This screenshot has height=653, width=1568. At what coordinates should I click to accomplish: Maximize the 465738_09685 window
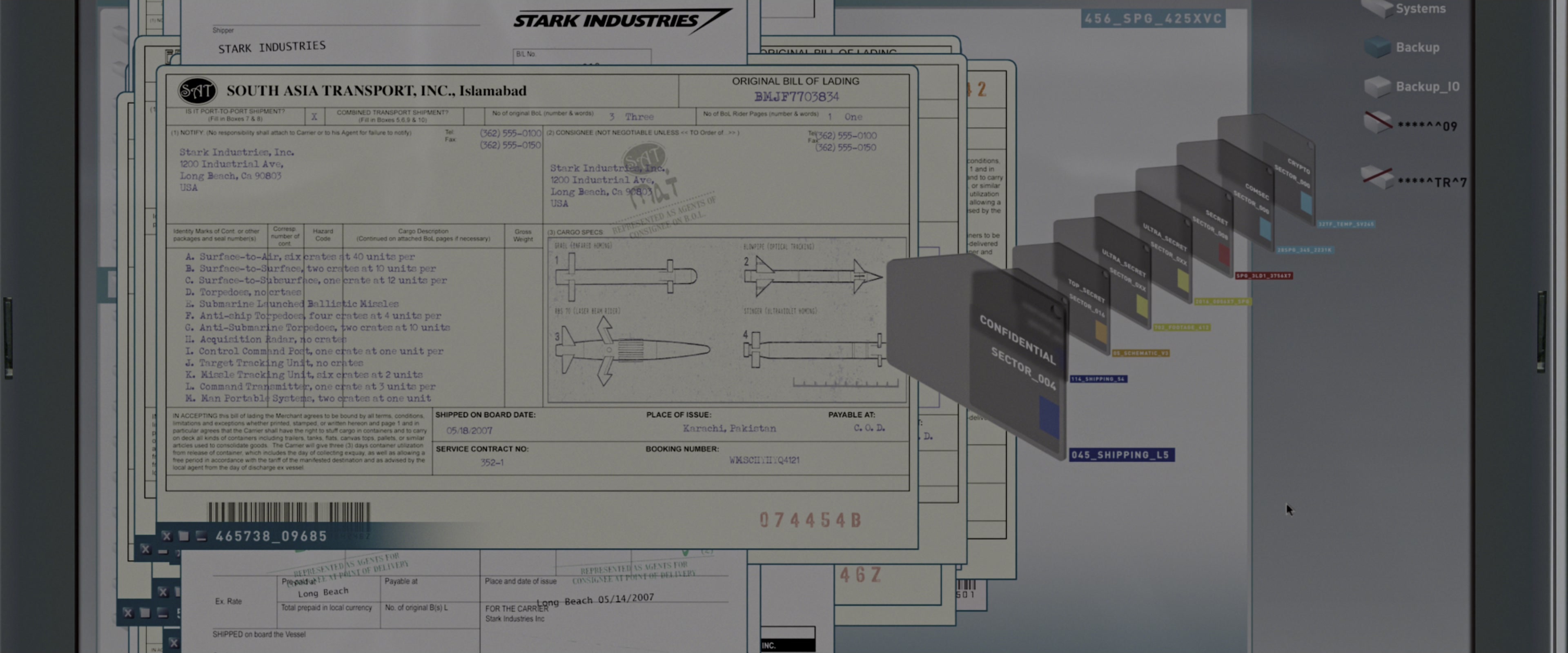[184, 536]
